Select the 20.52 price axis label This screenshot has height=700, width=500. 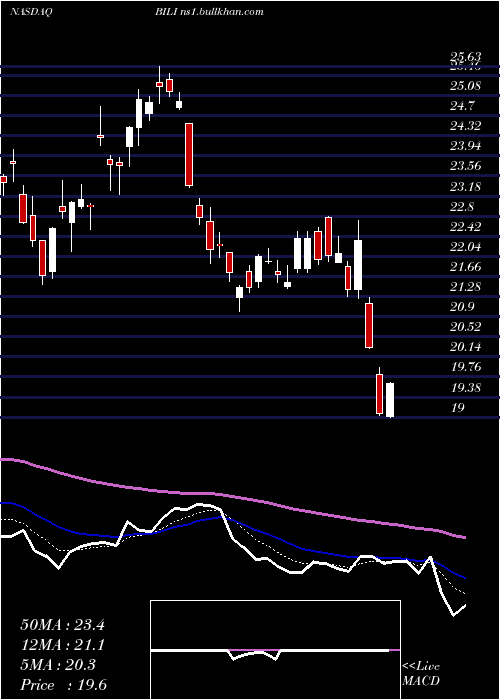tap(466, 326)
